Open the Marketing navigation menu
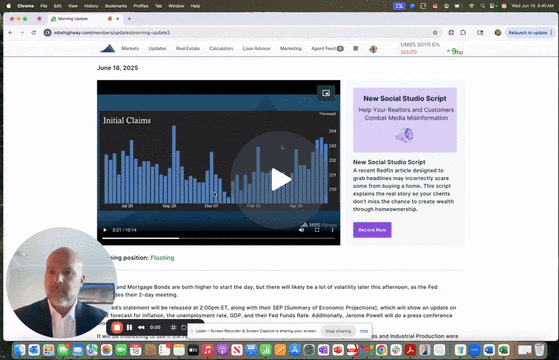The image size is (559, 360). click(291, 48)
